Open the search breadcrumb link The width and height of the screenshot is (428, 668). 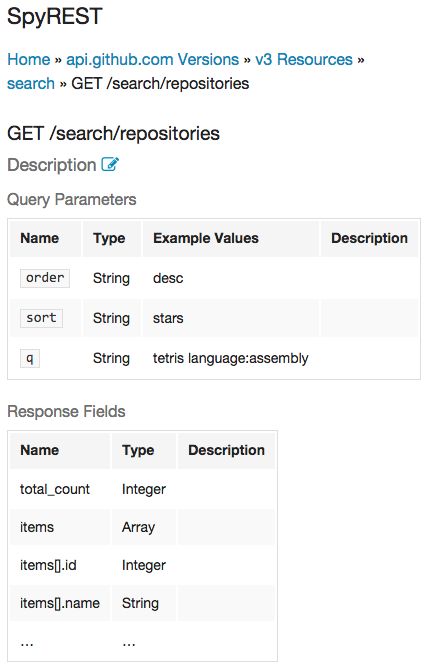coord(31,84)
